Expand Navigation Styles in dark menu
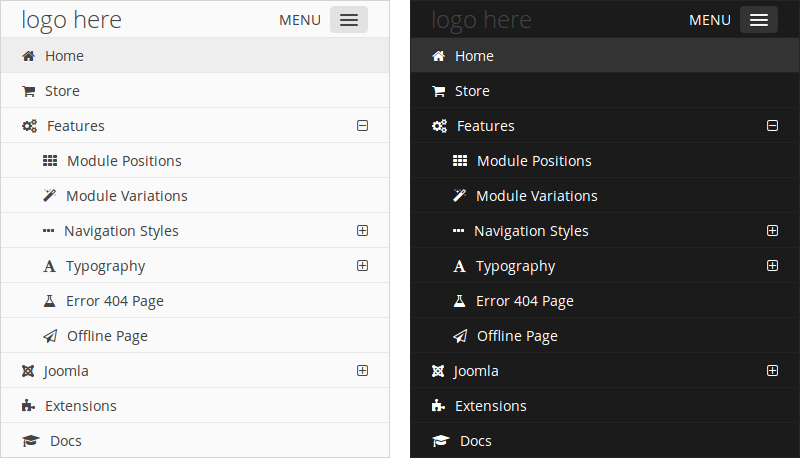 (x=772, y=231)
